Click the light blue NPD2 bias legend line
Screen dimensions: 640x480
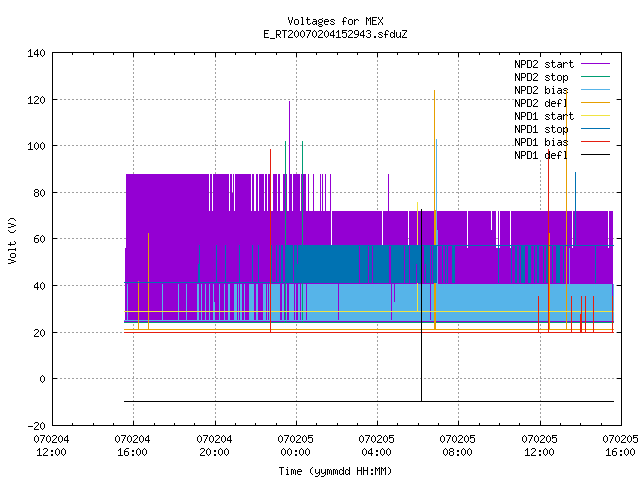click(596, 89)
